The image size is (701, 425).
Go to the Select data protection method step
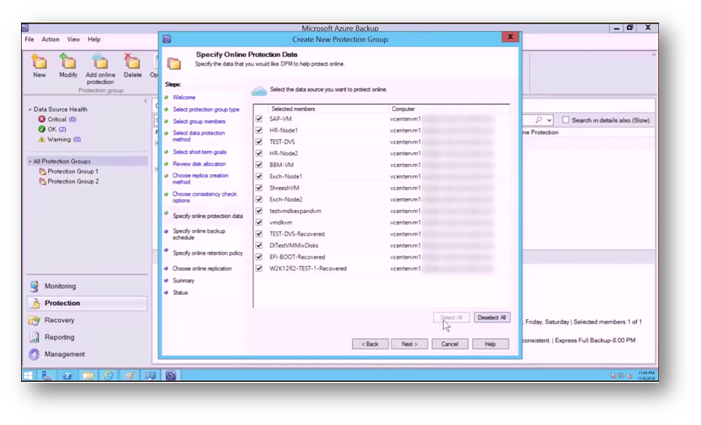point(199,136)
